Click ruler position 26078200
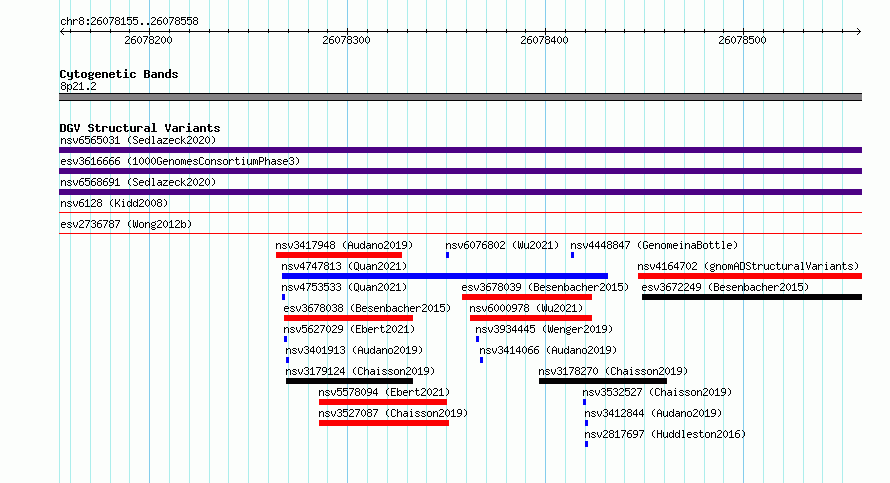This screenshot has height=483, width=890. pyautogui.click(x=148, y=40)
